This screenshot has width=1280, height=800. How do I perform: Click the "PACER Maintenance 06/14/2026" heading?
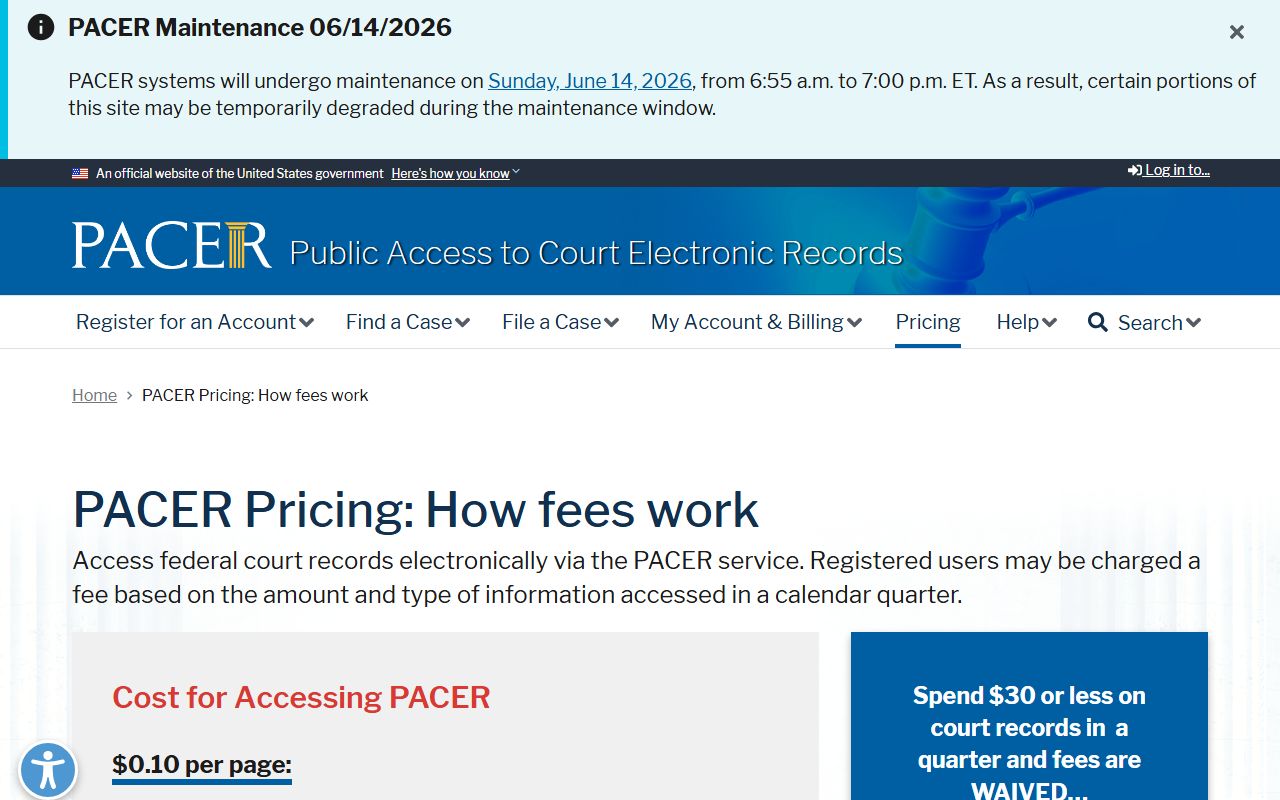(x=260, y=27)
